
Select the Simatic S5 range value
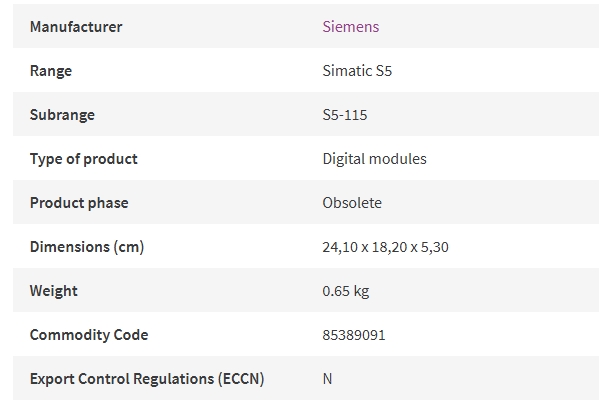(357, 71)
